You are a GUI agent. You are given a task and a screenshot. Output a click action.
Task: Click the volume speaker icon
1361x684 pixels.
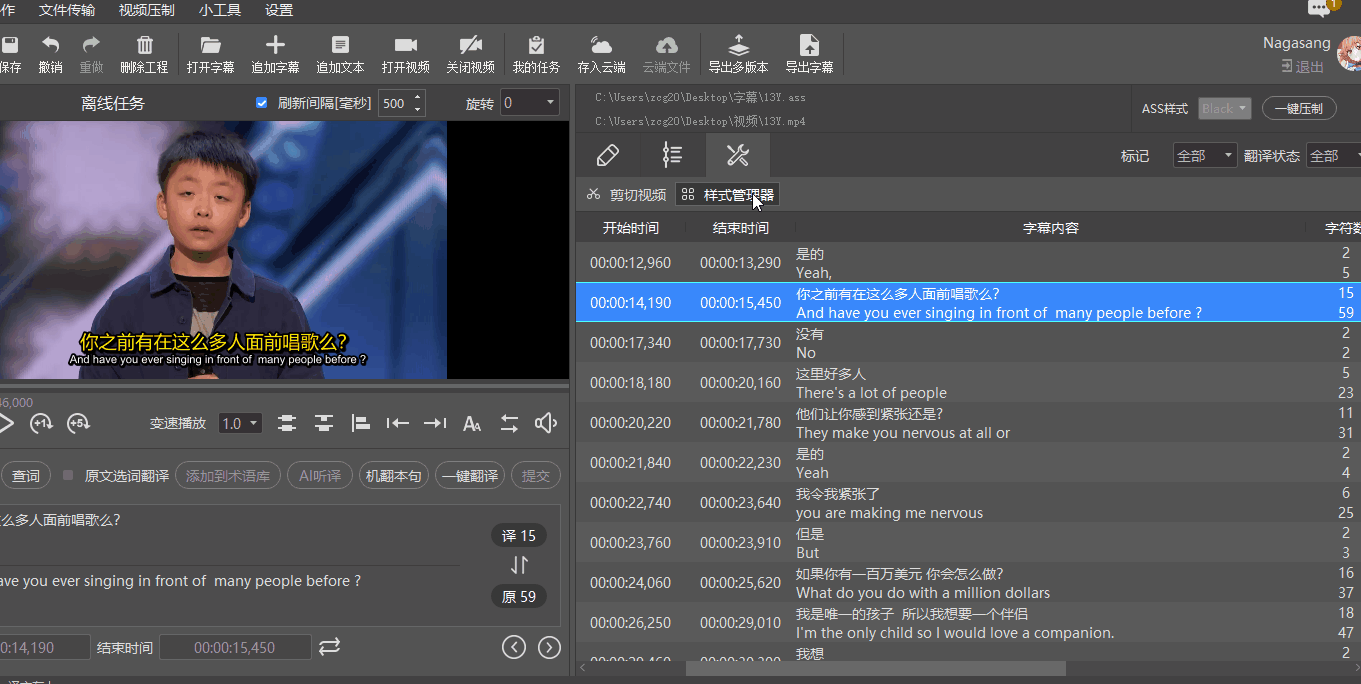click(x=545, y=423)
